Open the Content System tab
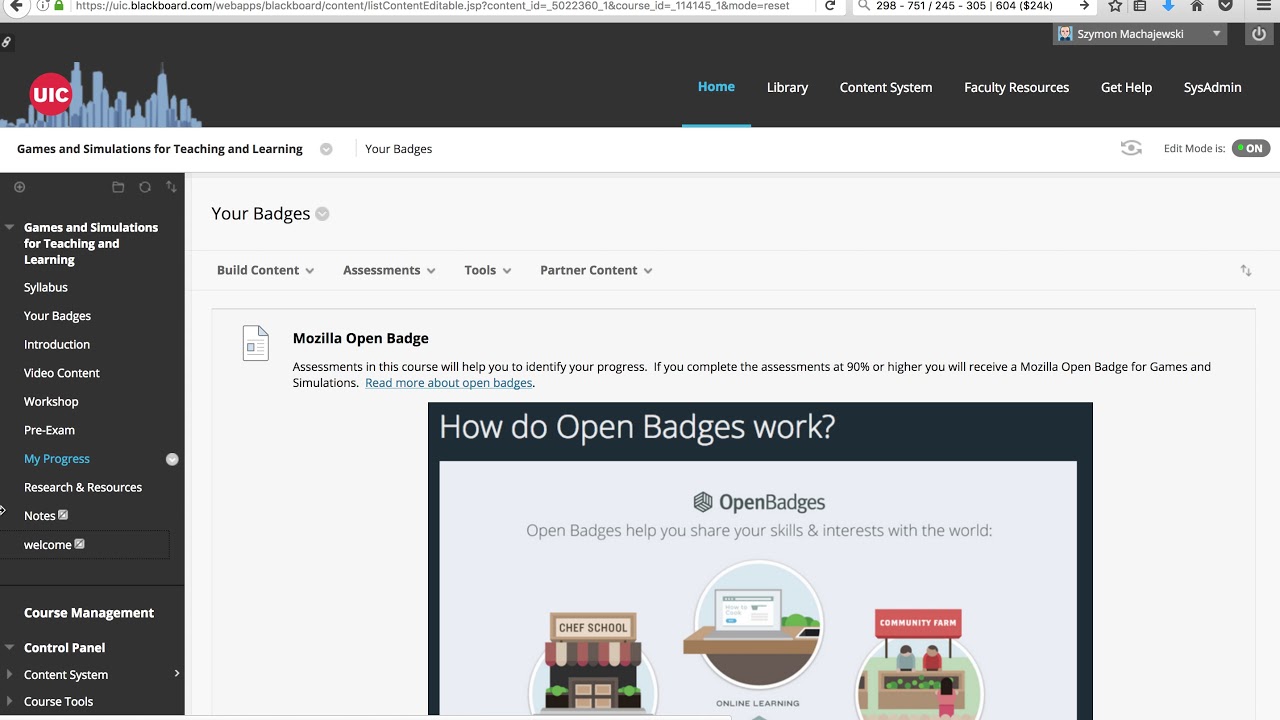This screenshot has width=1280, height=720. (886, 87)
